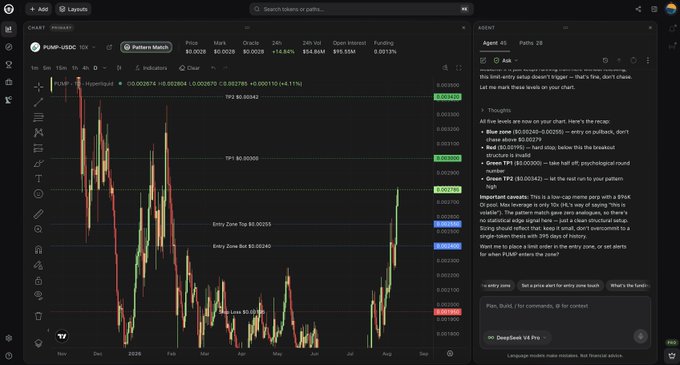Hide all drawings with the eye icon

pos(39,296)
